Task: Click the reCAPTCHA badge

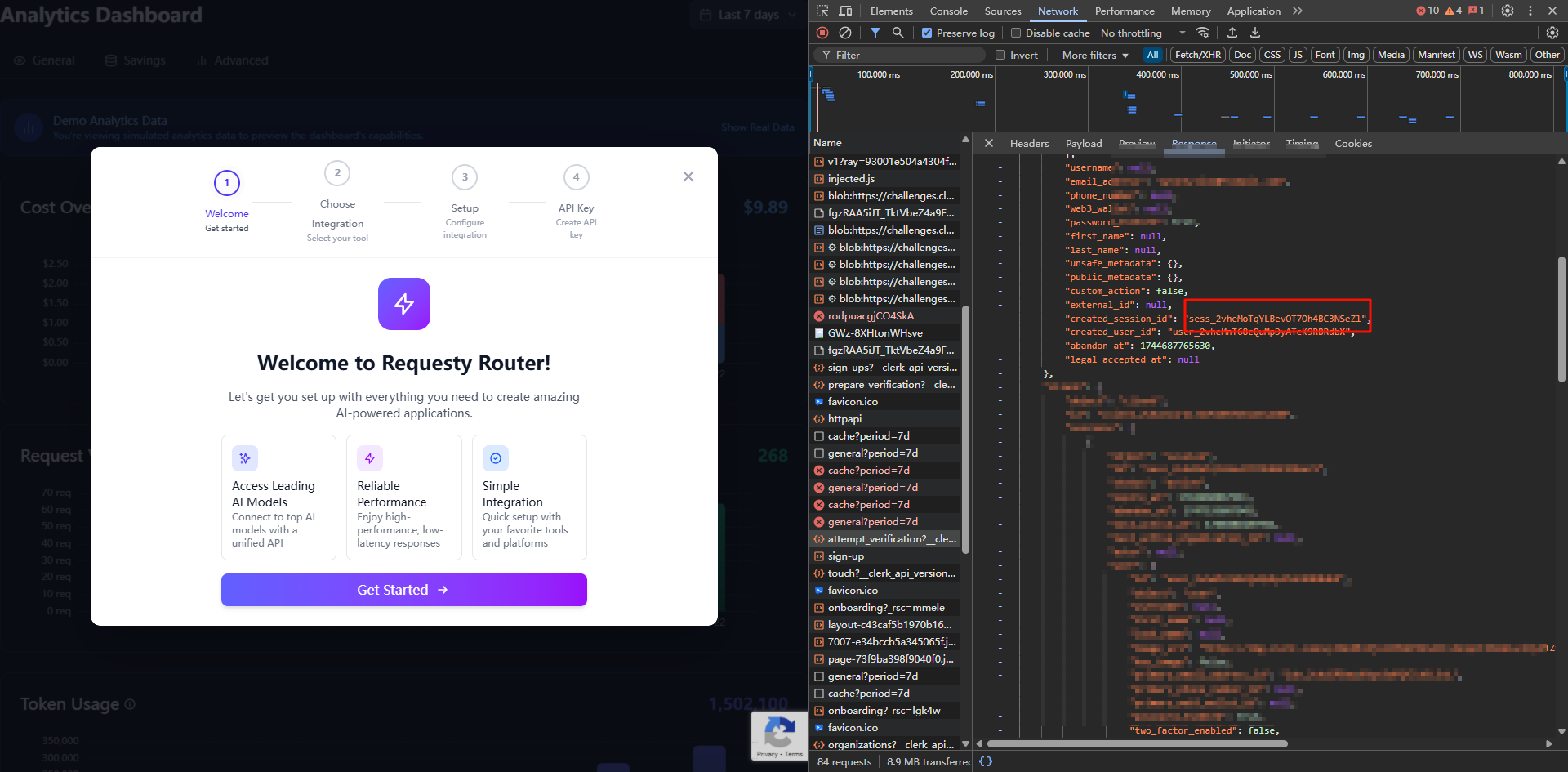Action: (x=780, y=736)
